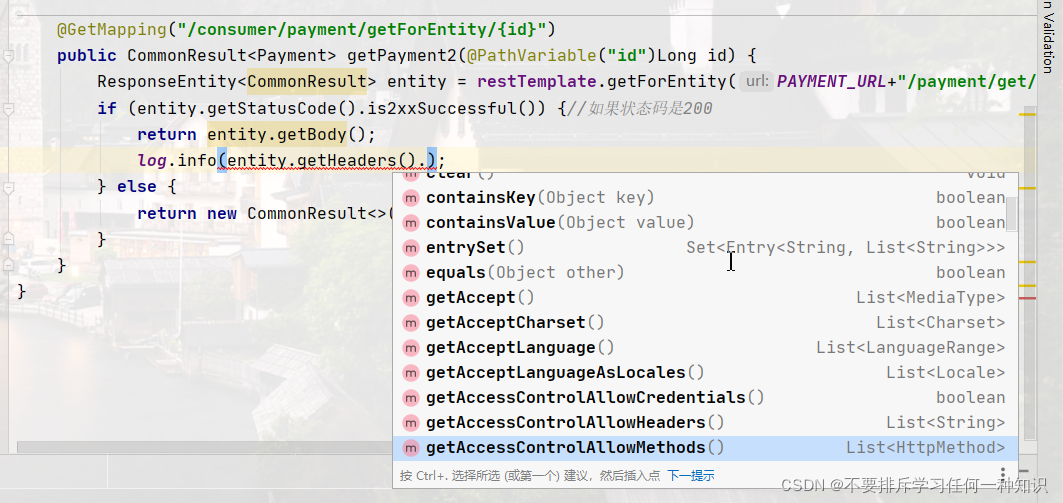Click method icon beside getAcceptLanguage()
The width and height of the screenshot is (1063, 503).
411,348
